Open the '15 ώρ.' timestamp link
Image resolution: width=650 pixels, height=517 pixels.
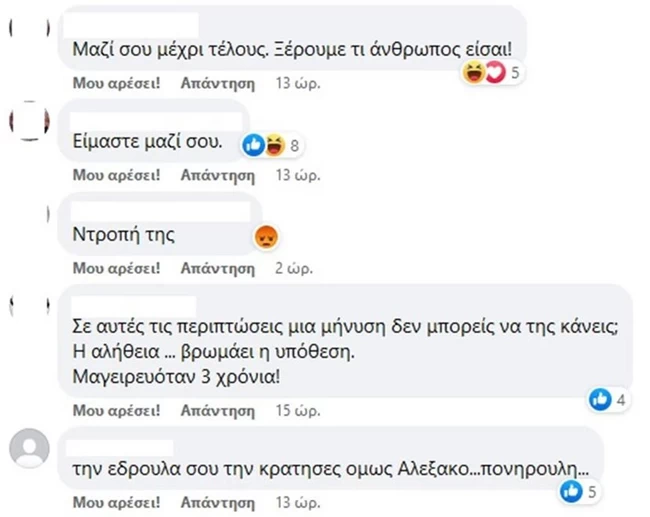click(297, 410)
